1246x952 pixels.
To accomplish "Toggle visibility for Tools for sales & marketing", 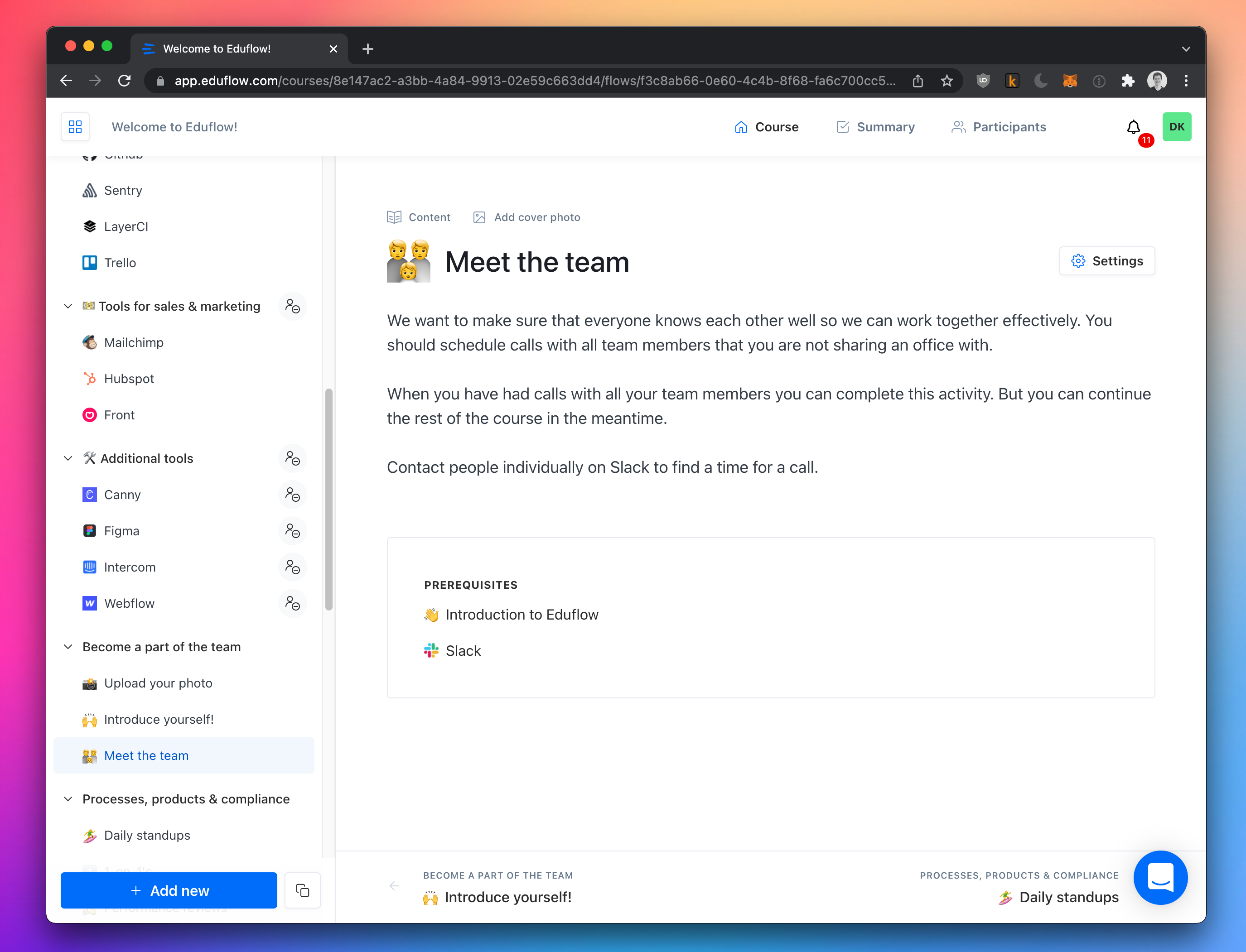I will tap(293, 306).
